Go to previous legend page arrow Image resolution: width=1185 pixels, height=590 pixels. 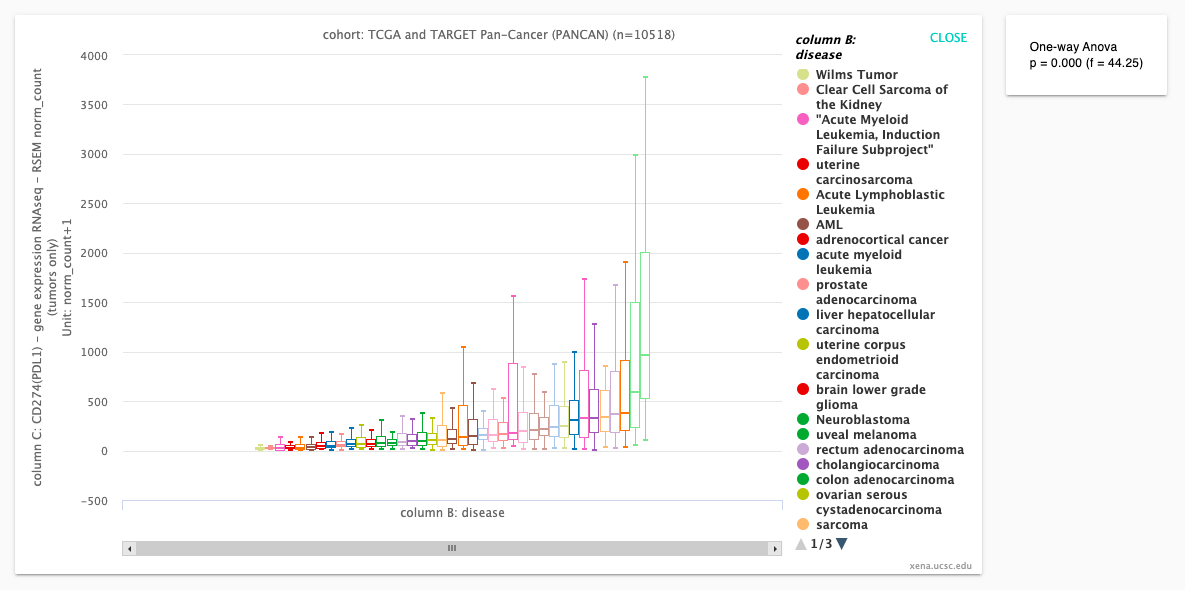tap(801, 544)
